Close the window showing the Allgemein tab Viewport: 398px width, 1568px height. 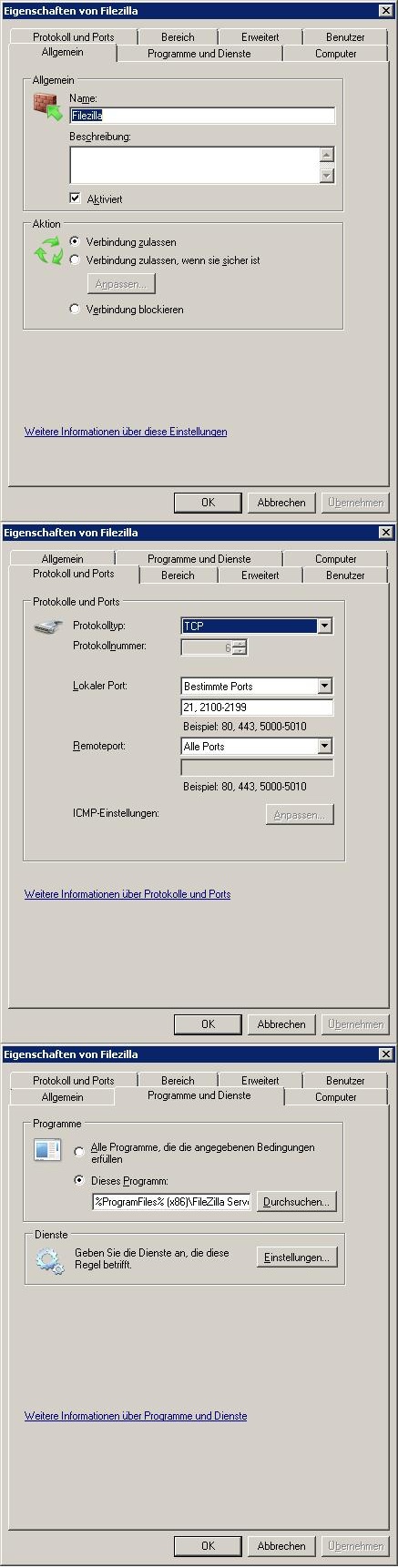click(x=386, y=10)
